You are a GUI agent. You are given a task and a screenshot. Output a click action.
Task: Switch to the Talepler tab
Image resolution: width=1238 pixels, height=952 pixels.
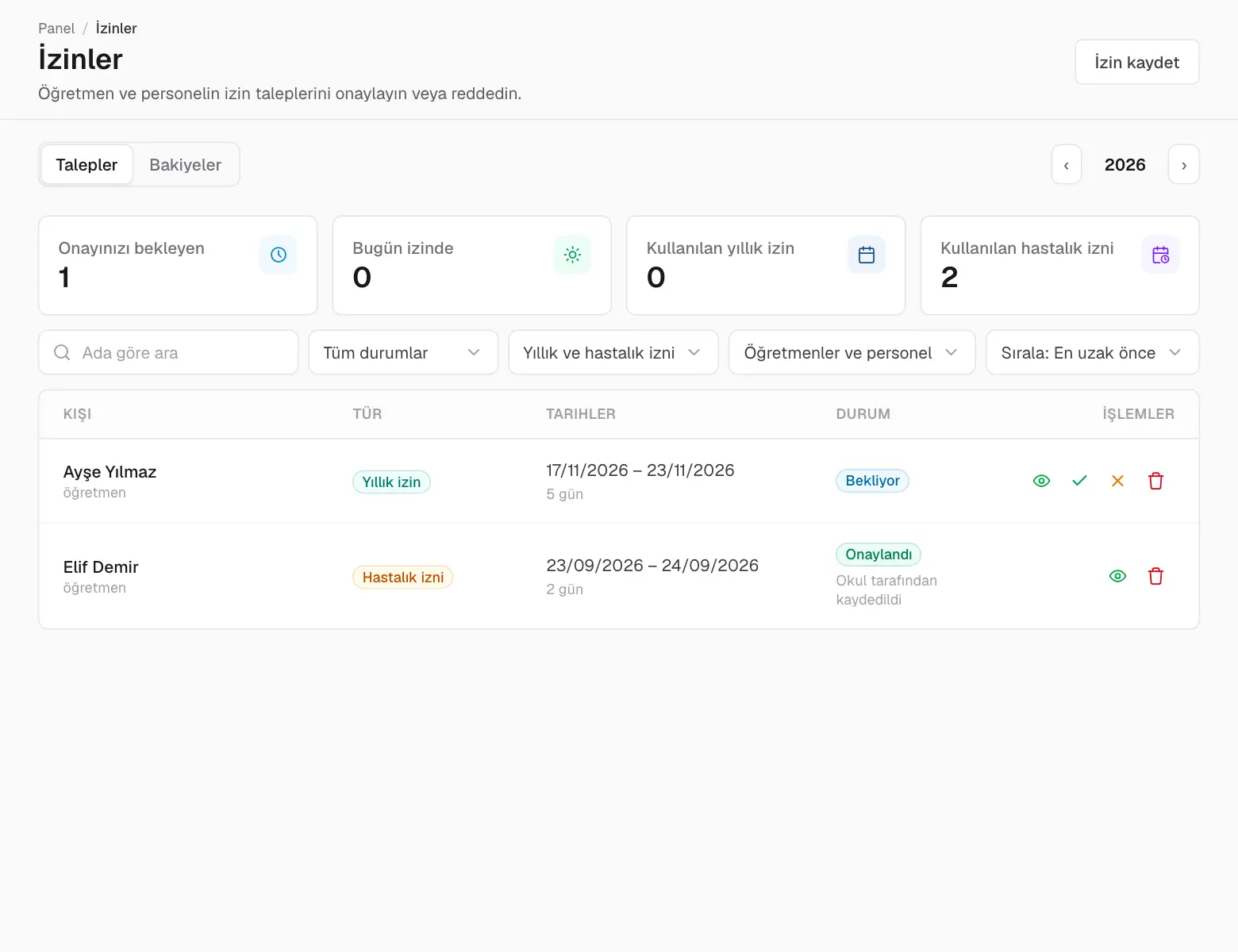click(x=87, y=164)
